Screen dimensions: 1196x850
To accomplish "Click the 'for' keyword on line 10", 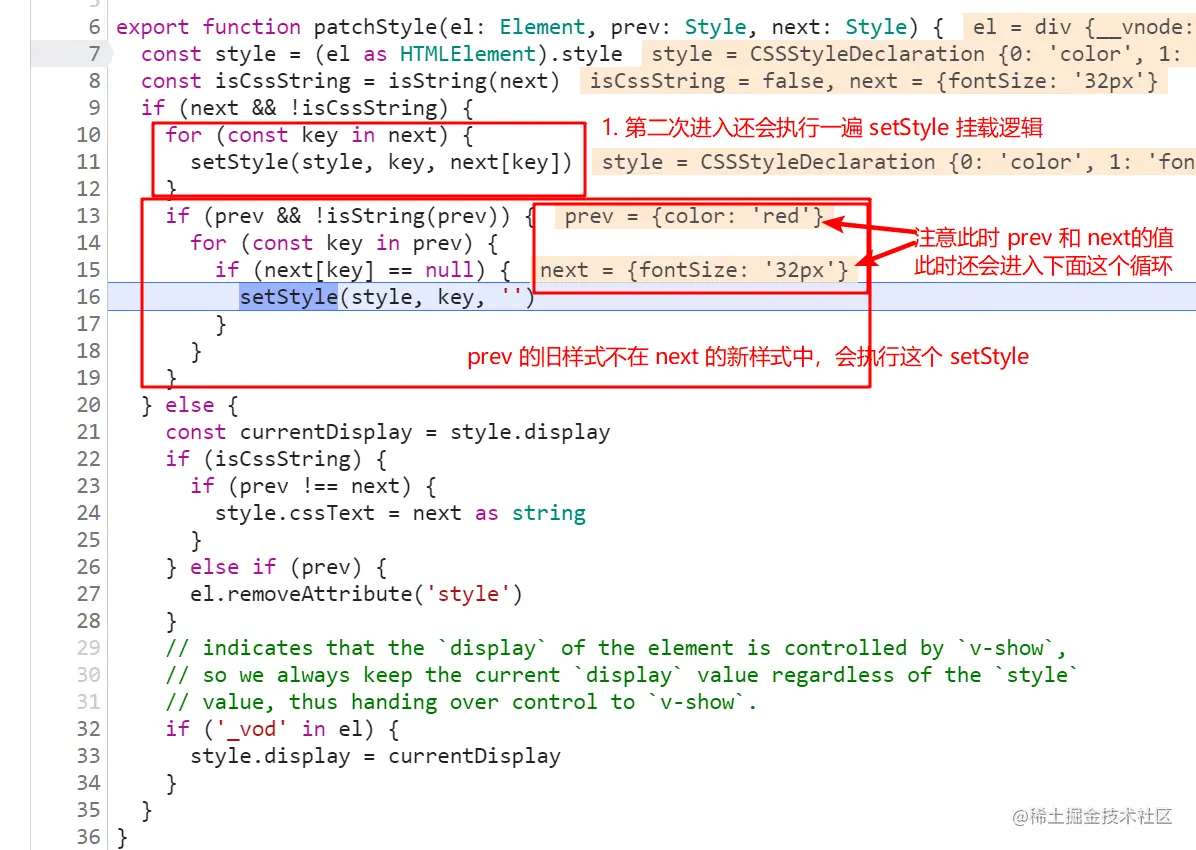I will pos(184,135).
